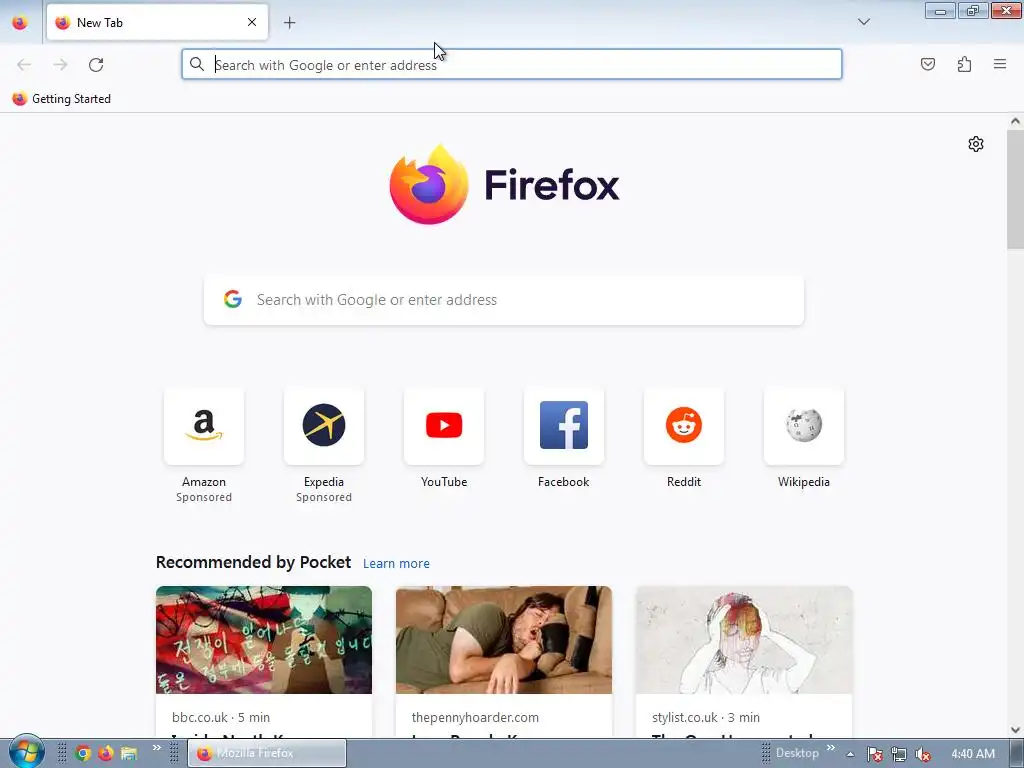
Task: Open the thepennyhoarder.com article thumbnail
Action: [x=504, y=640]
